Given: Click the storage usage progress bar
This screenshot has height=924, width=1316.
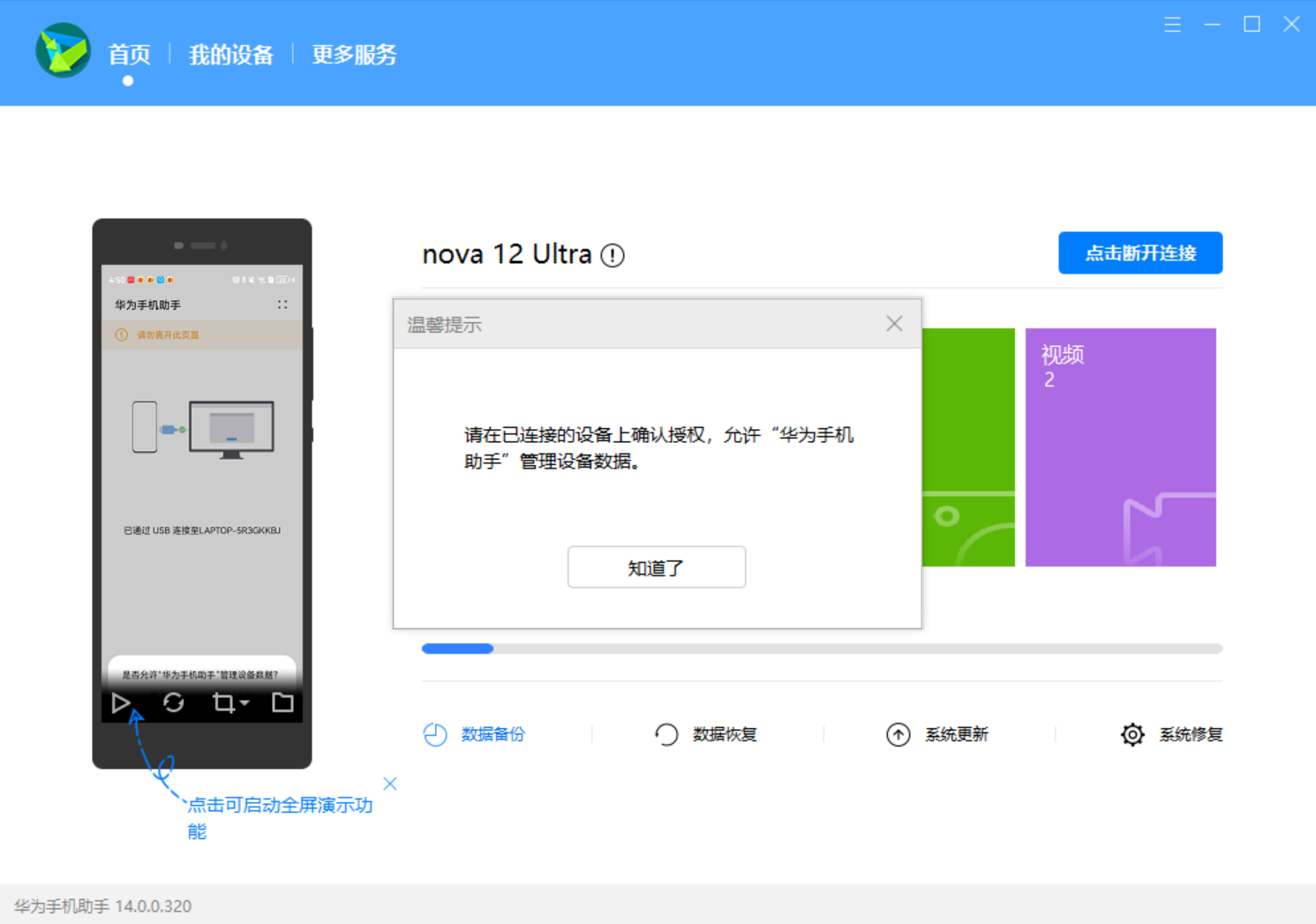Looking at the screenshot, I should pos(822,649).
